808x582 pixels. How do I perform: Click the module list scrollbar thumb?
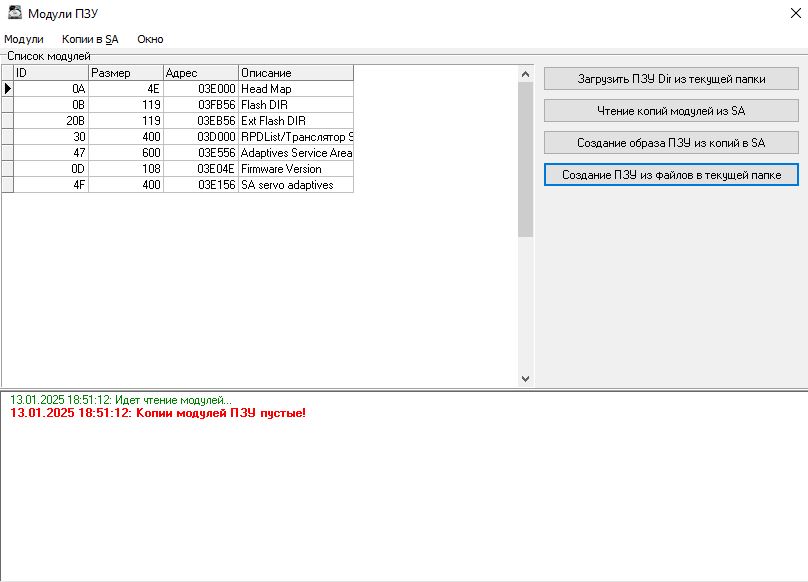point(525,159)
